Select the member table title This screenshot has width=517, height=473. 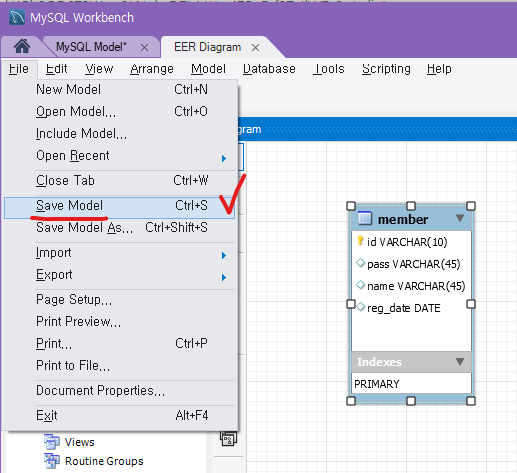click(x=403, y=220)
